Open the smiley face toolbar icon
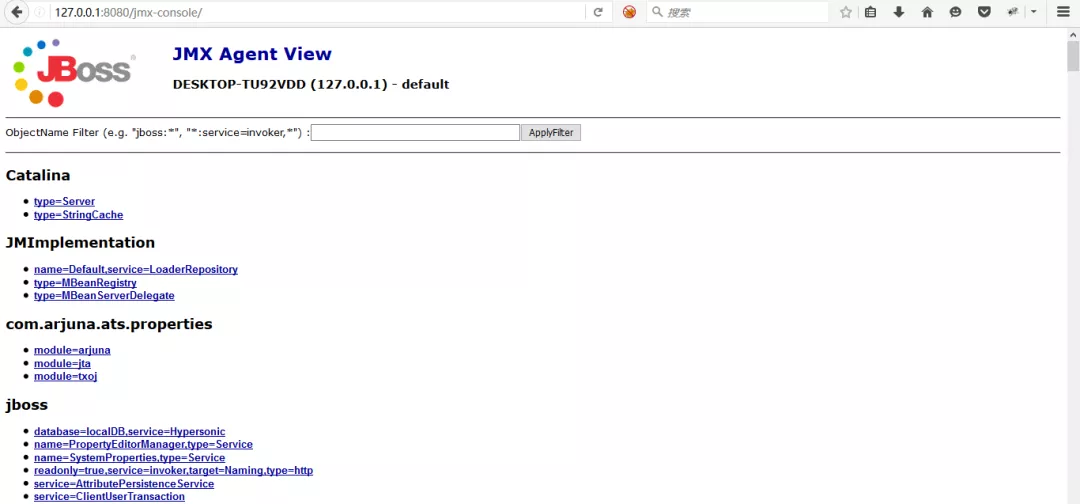Screen dimensions: 1080x504 (x=955, y=12)
